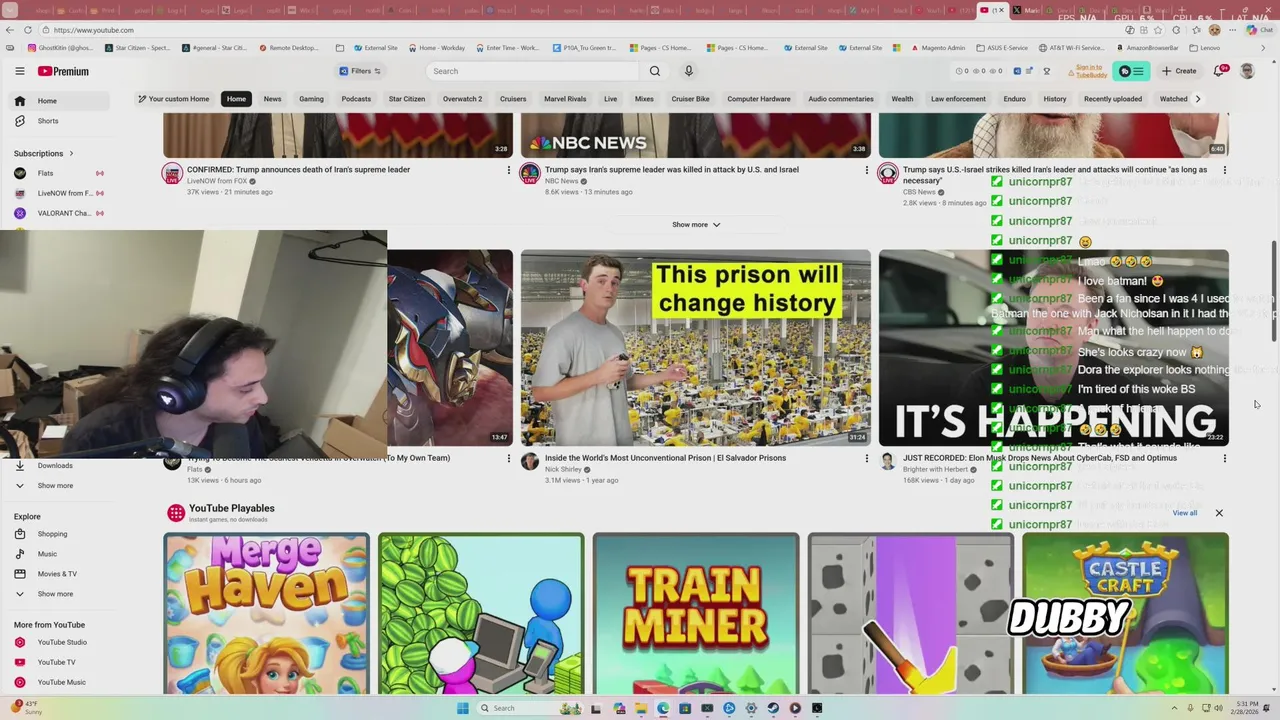Open the Filters dropdown
Viewport: 1280px width, 720px height.
[360, 71]
